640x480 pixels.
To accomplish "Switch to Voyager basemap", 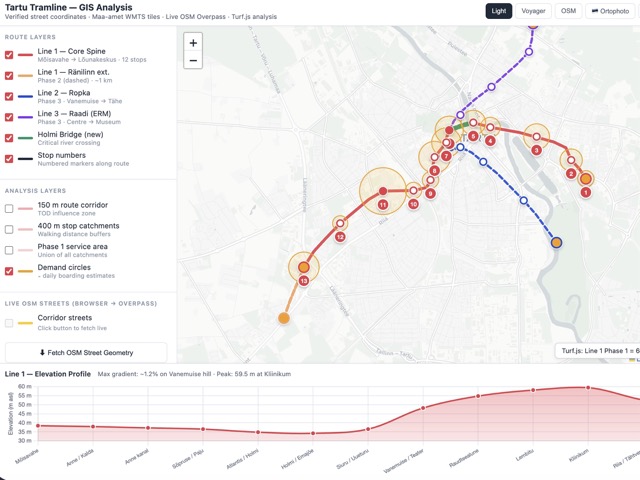I will (x=533, y=11).
